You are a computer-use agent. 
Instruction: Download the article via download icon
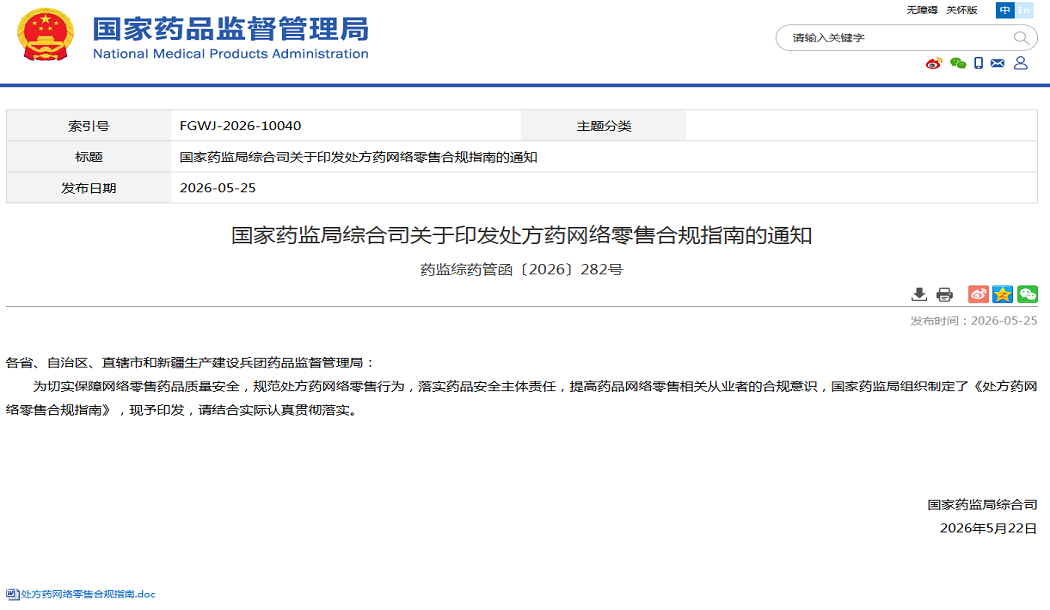coord(919,294)
